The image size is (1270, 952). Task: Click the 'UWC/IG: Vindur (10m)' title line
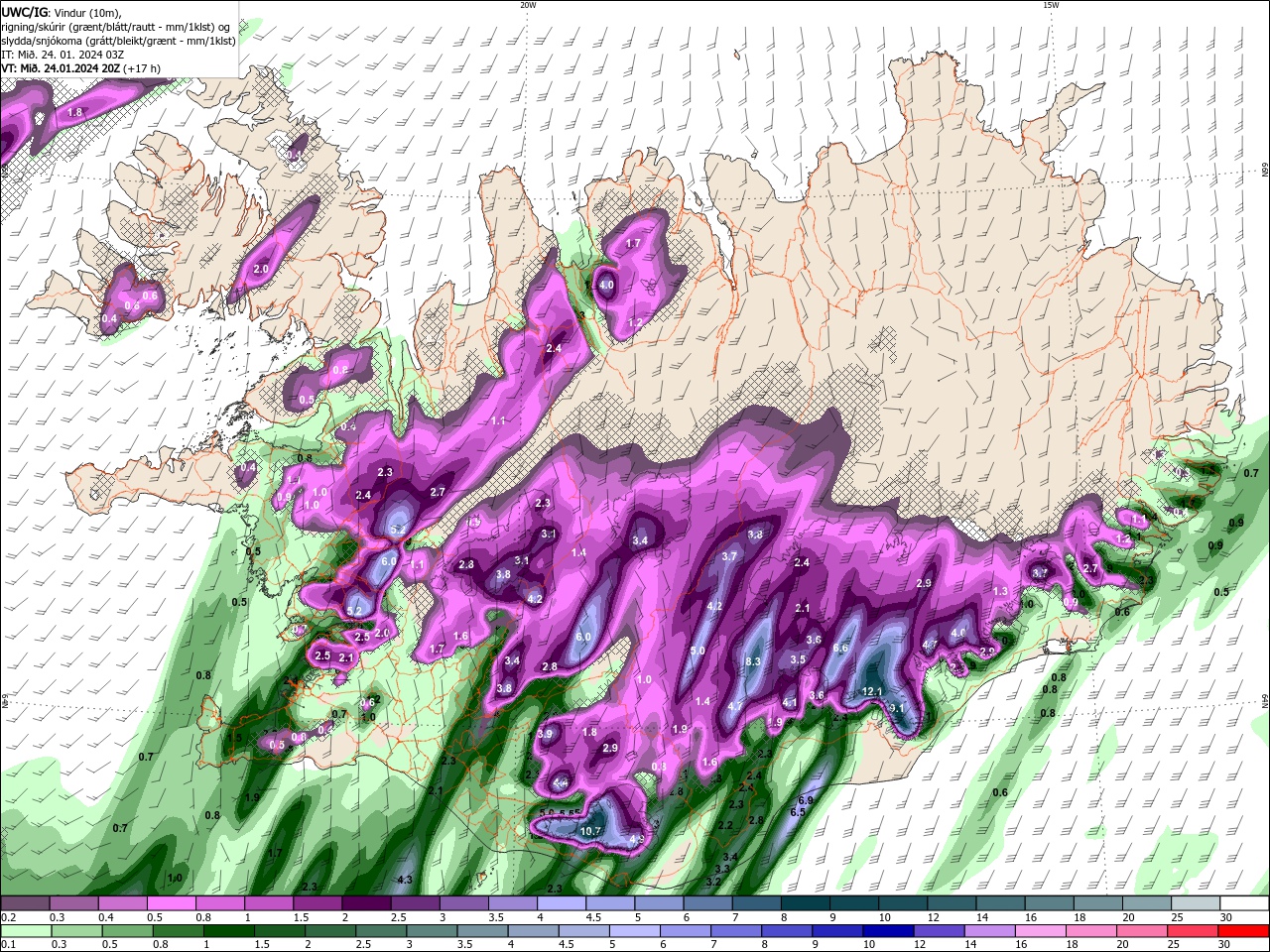pyautogui.click(x=61, y=12)
